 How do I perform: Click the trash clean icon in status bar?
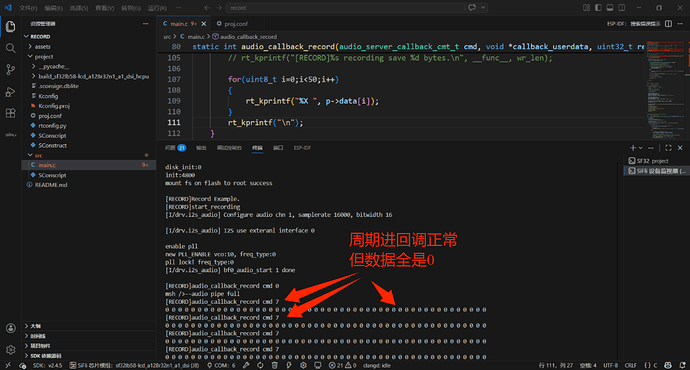275,365
